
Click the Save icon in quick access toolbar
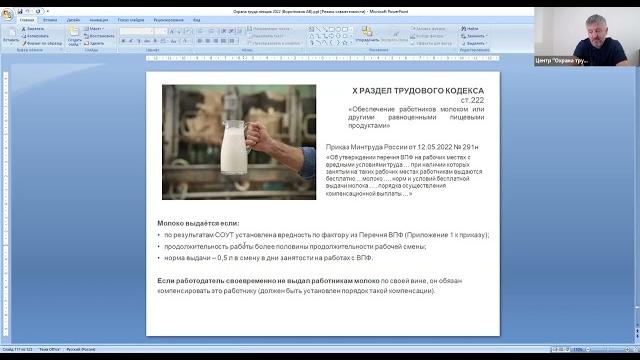[20, 11]
